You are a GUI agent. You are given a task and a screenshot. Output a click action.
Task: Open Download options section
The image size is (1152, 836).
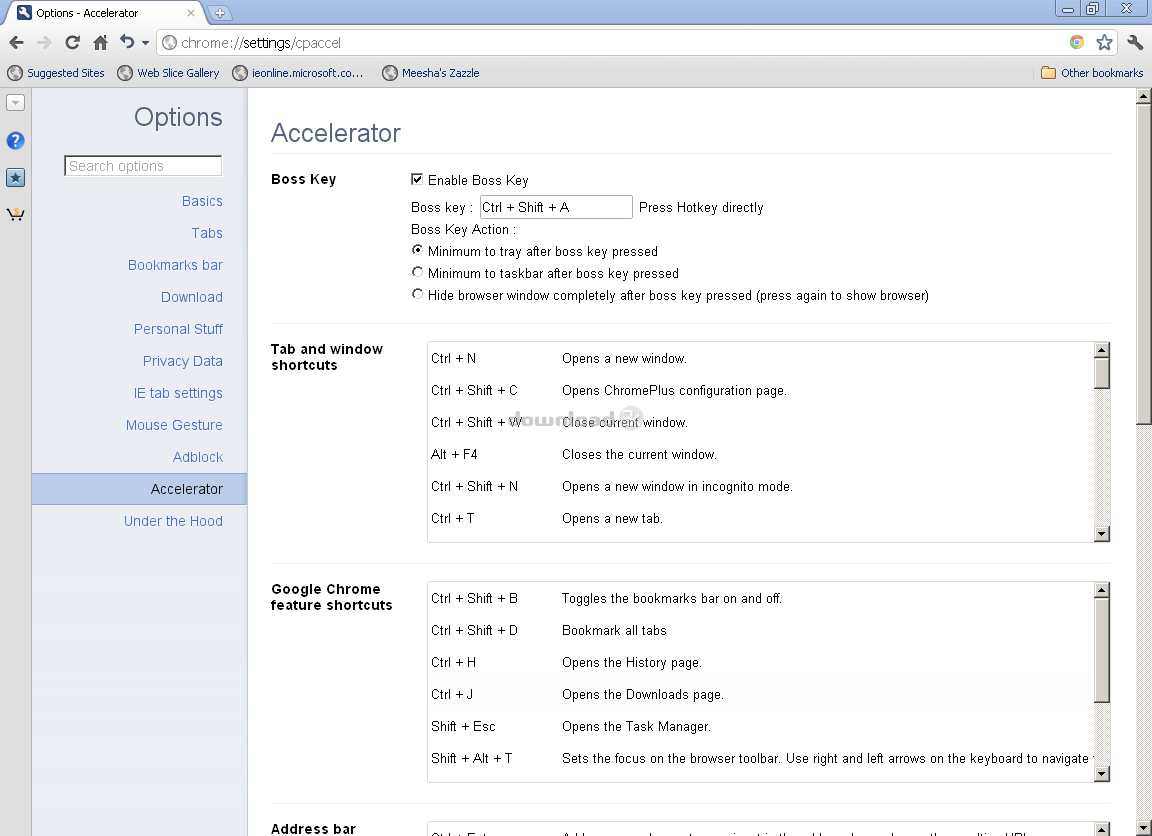192,297
